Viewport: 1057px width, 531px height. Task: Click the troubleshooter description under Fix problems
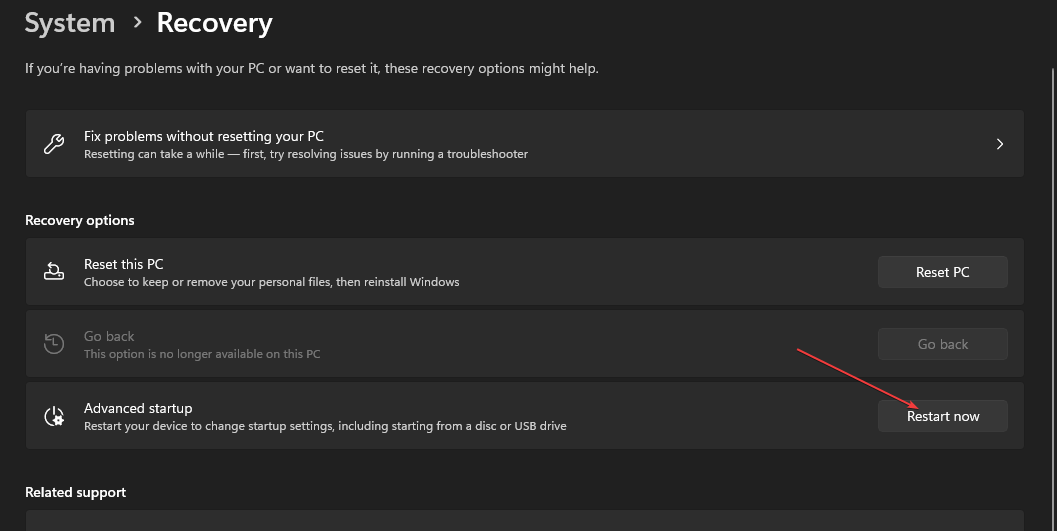306,154
